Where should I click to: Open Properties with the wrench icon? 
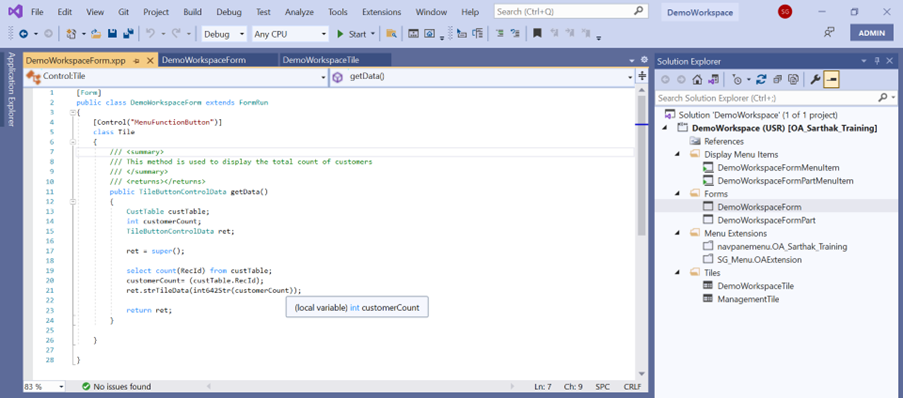click(815, 79)
